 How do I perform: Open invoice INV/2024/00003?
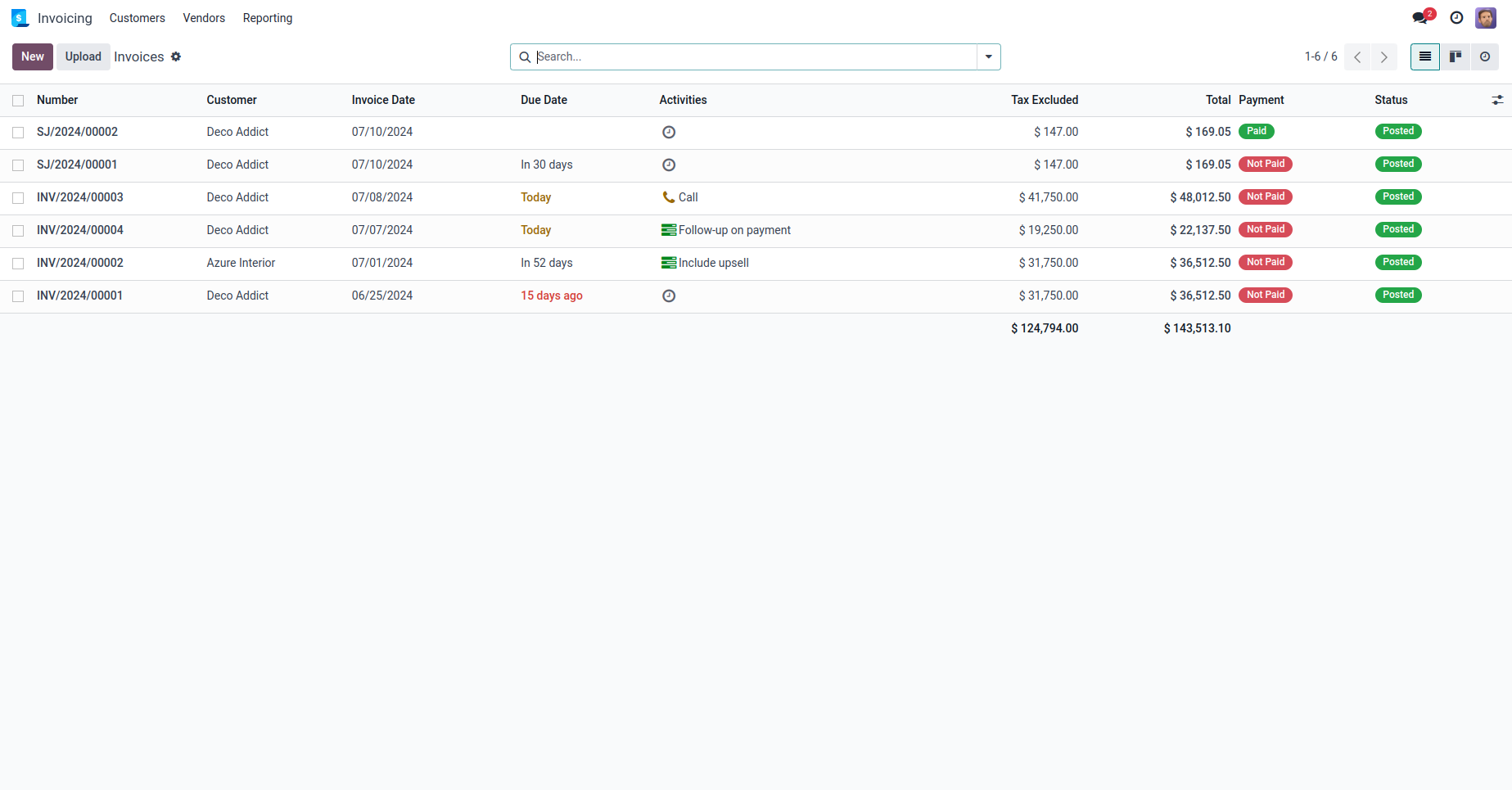click(80, 197)
